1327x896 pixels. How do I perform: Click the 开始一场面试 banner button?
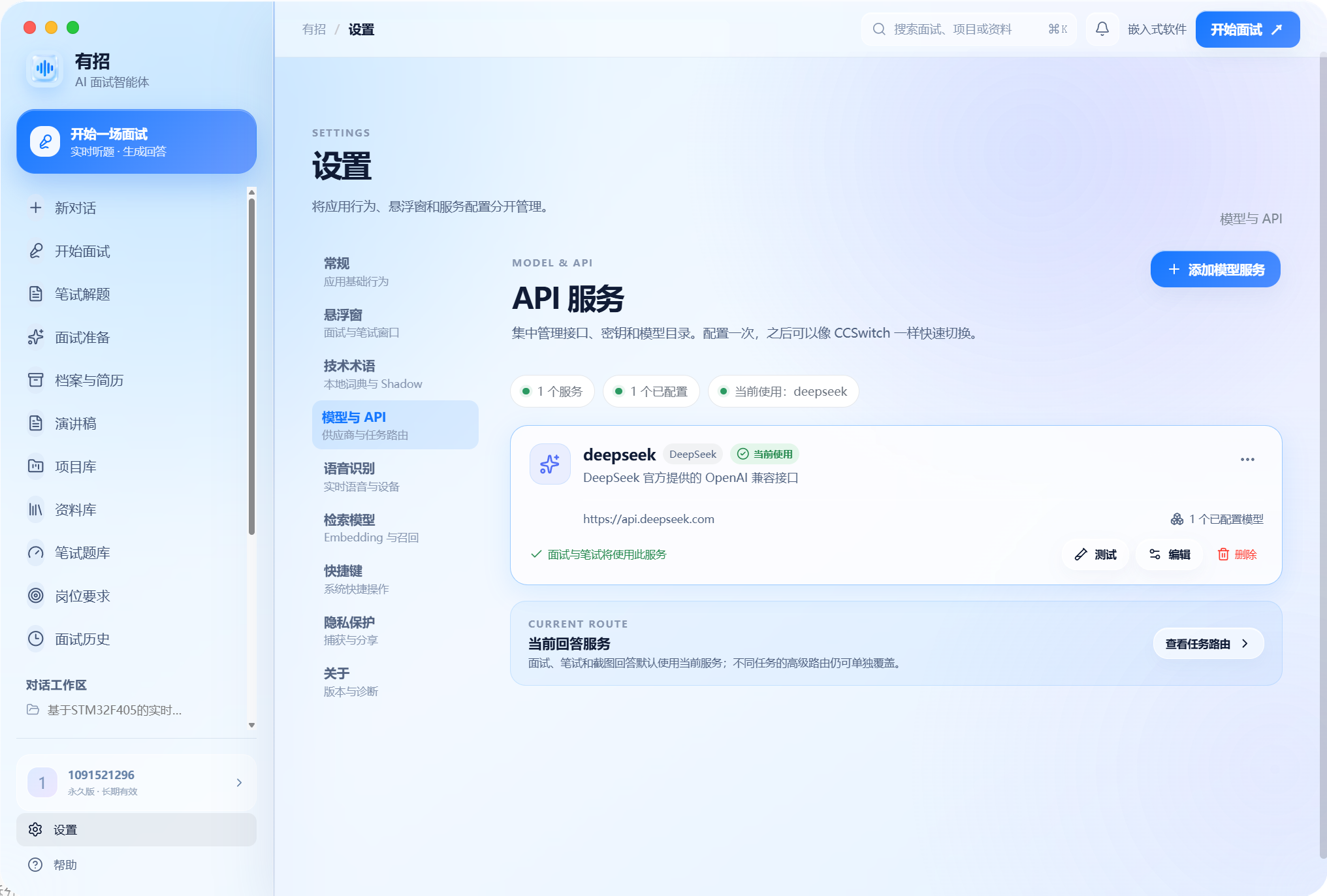pos(136,142)
